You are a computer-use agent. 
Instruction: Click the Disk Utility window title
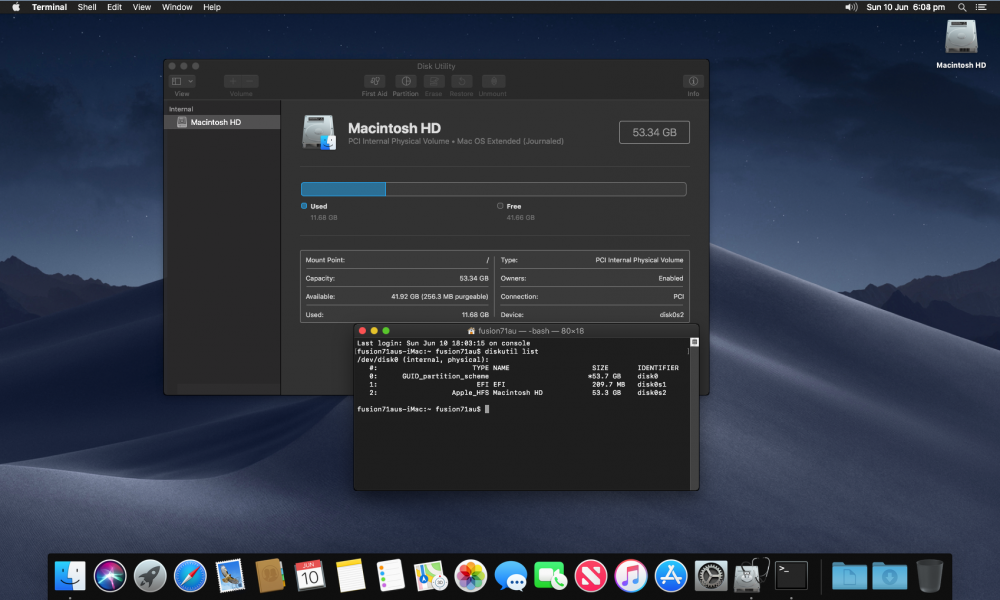click(x=436, y=66)
